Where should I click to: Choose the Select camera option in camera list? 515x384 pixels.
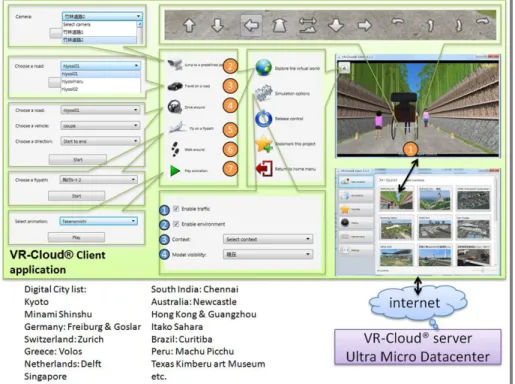point(99,25)
